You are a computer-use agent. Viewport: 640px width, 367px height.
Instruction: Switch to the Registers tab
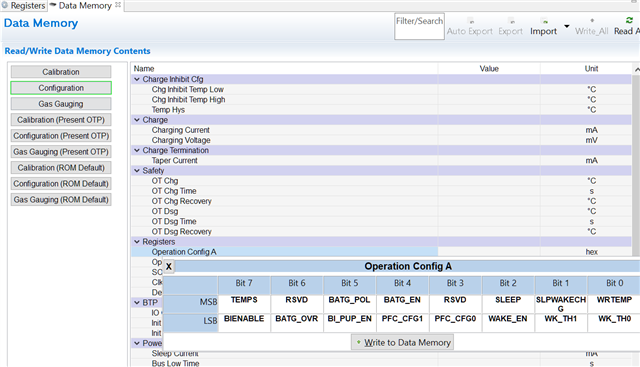[23, 6]
